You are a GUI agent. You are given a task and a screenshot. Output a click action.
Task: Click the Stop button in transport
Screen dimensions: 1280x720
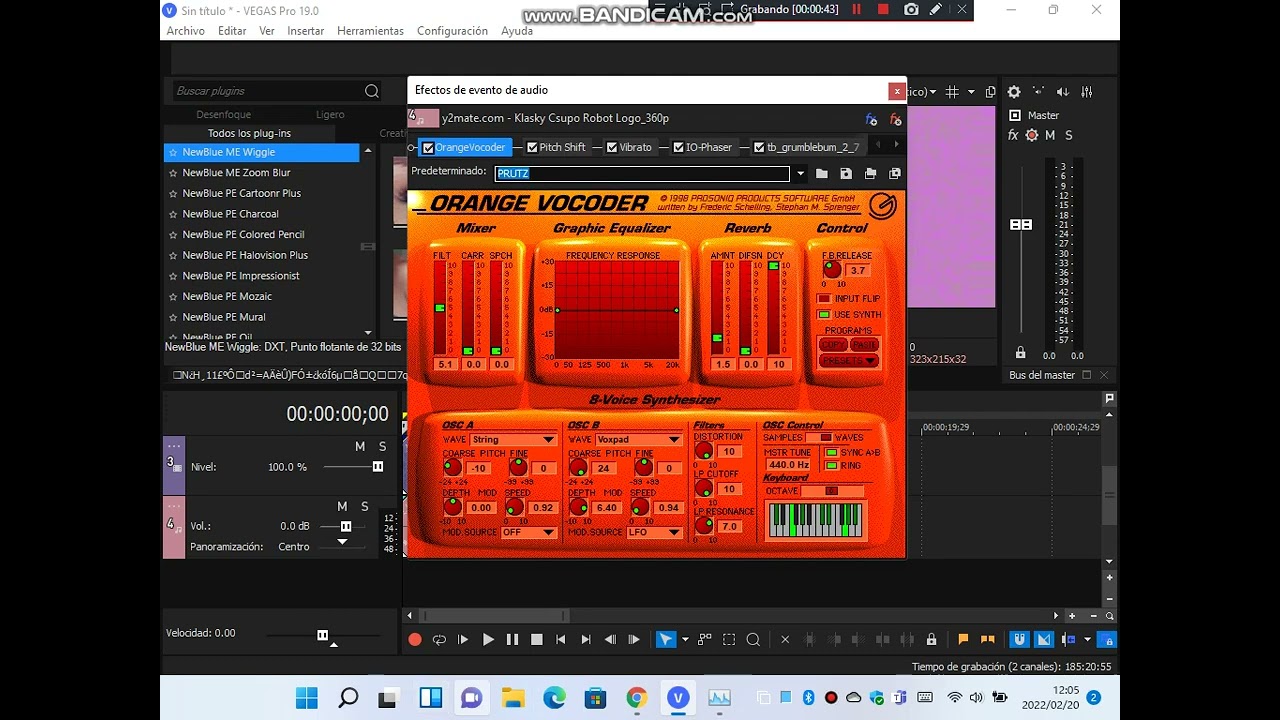tap(537, 640)
